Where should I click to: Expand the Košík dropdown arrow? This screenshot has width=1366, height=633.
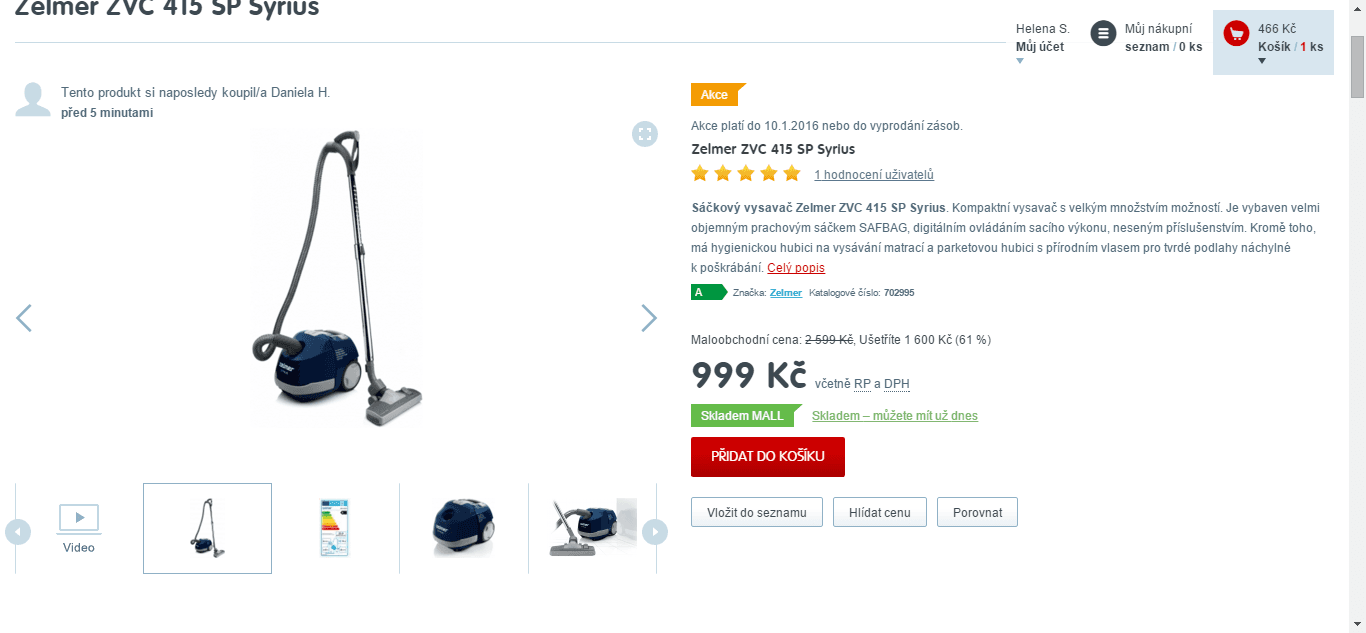click(x=1262, y=61)
